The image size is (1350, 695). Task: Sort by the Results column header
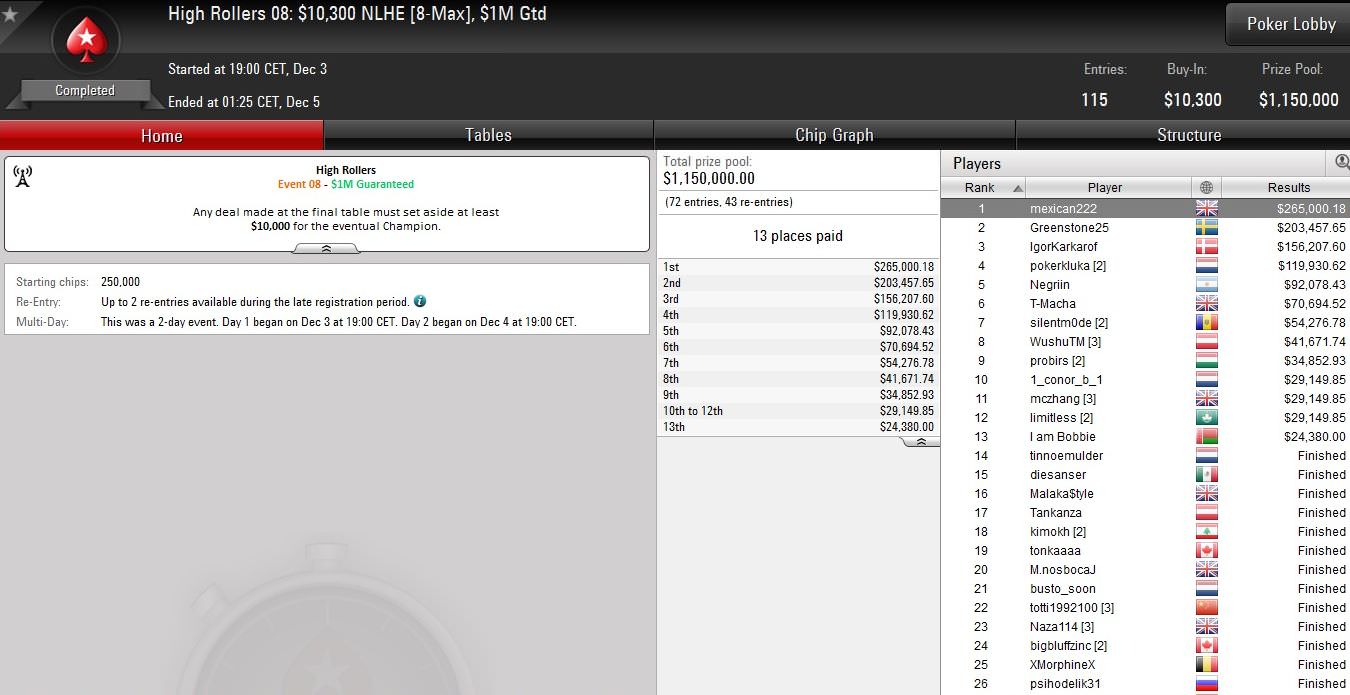pos(1288,187)
